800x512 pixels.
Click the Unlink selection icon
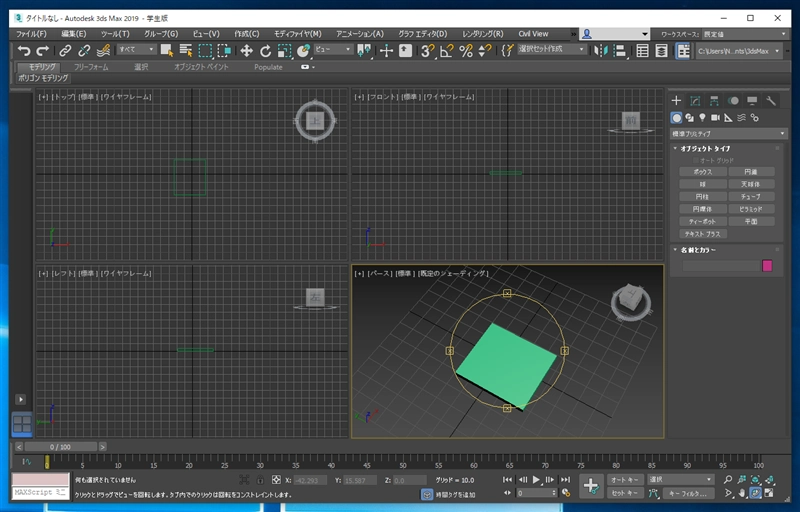[84, 50]
